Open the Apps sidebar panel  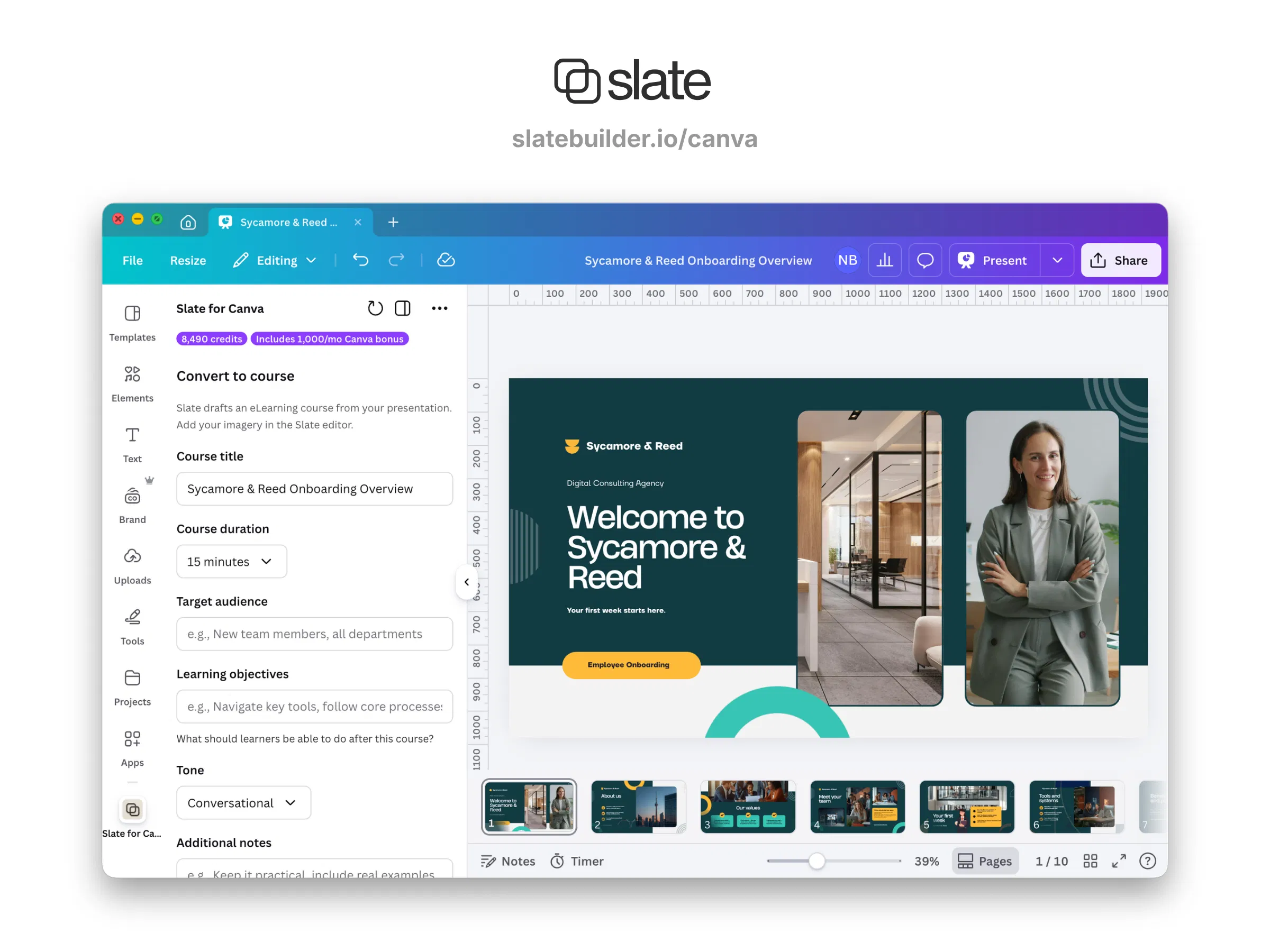pyautogui.click(x=132, y=749)
